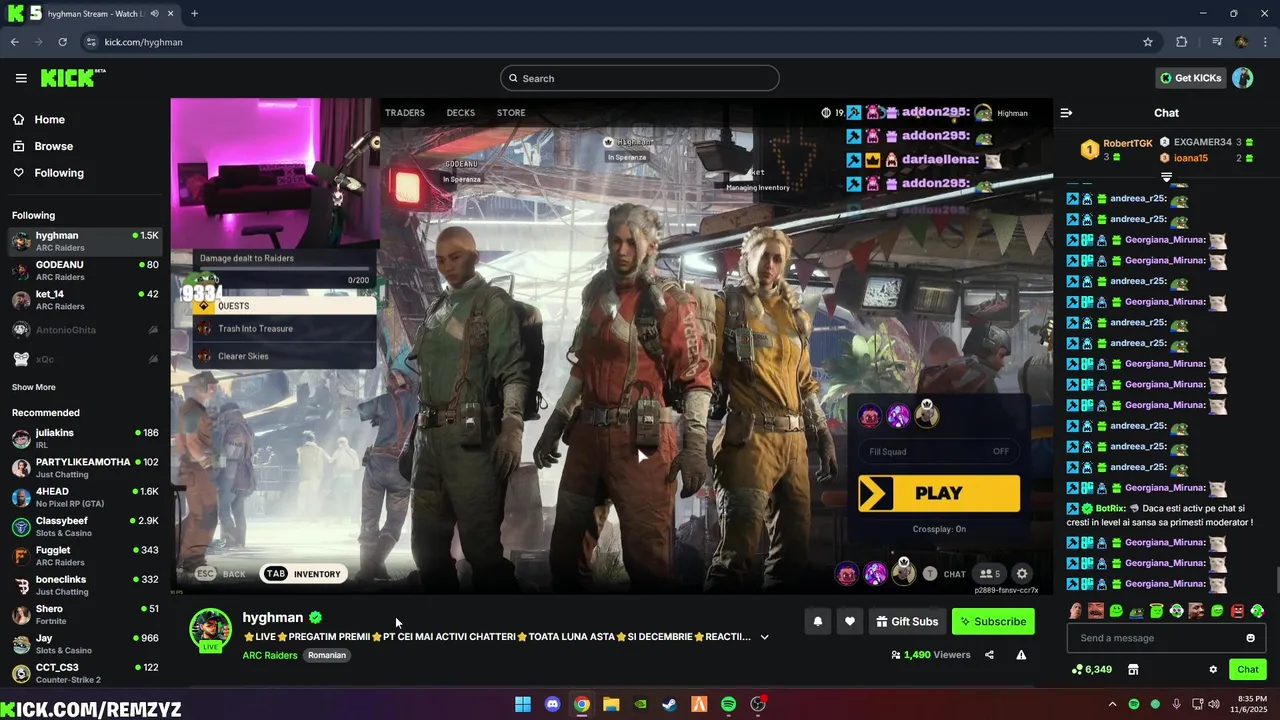
Task: Open the Kick sidebar hamburger menu
Action: (21, 78)
